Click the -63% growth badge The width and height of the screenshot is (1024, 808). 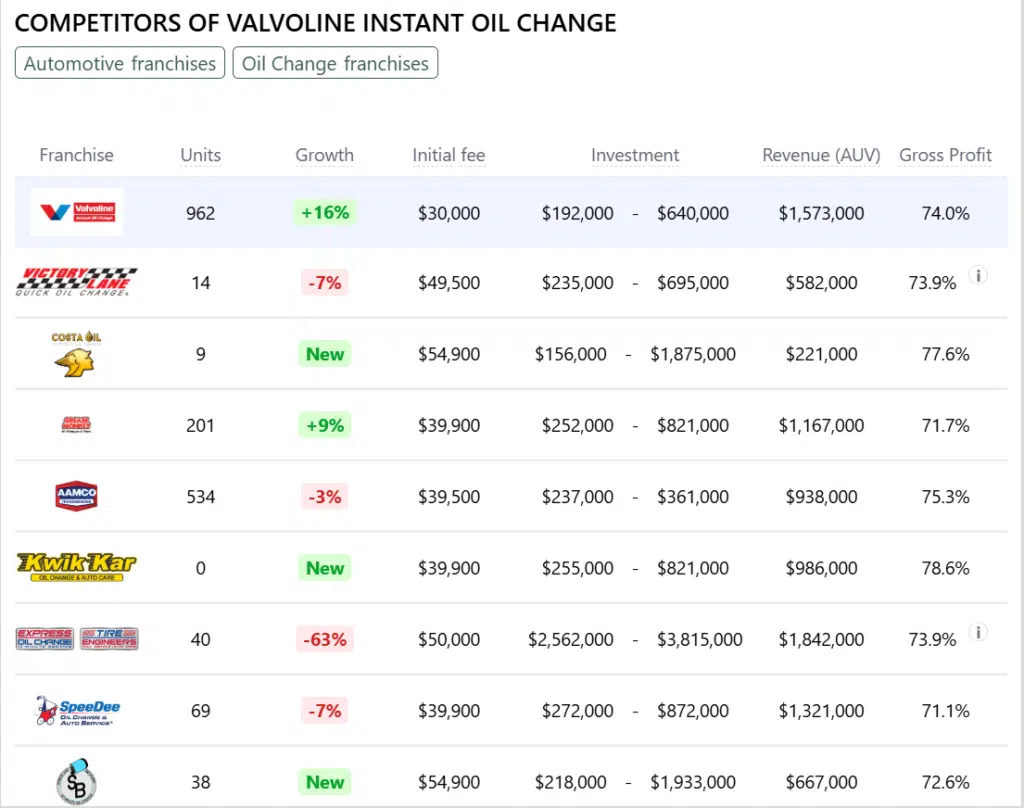324,639
